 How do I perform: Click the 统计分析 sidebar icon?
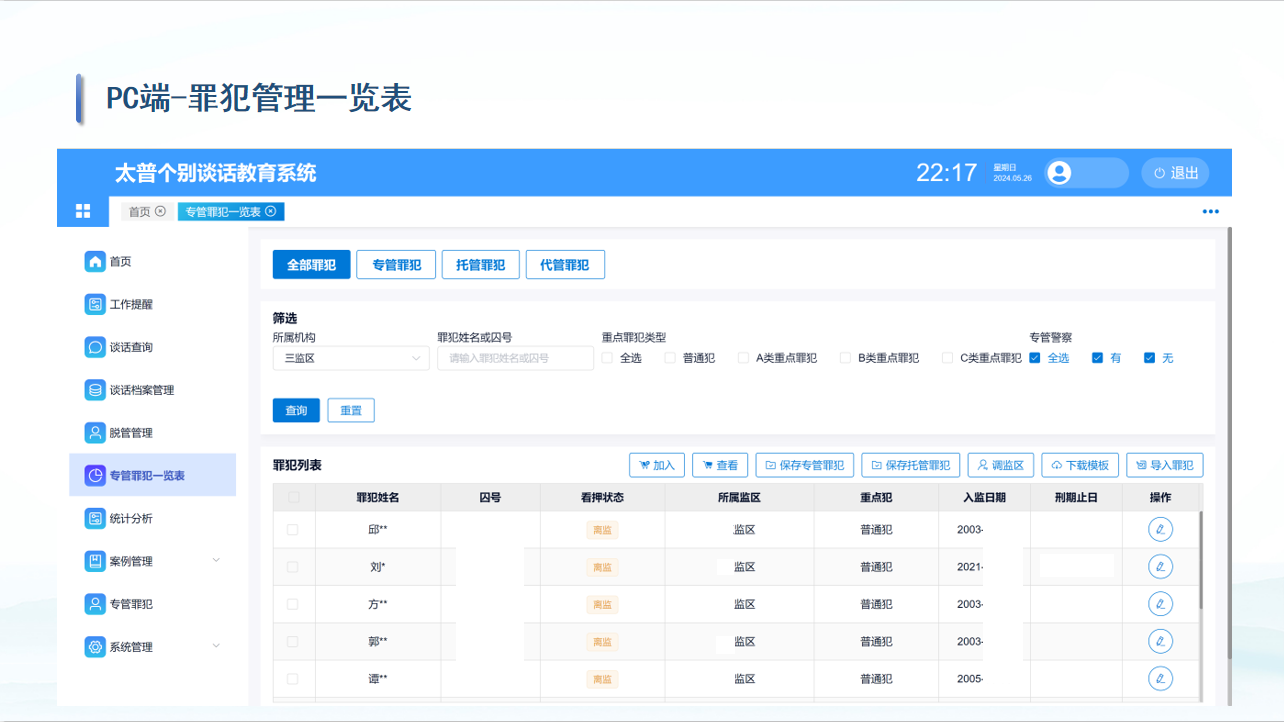(95, 518)
